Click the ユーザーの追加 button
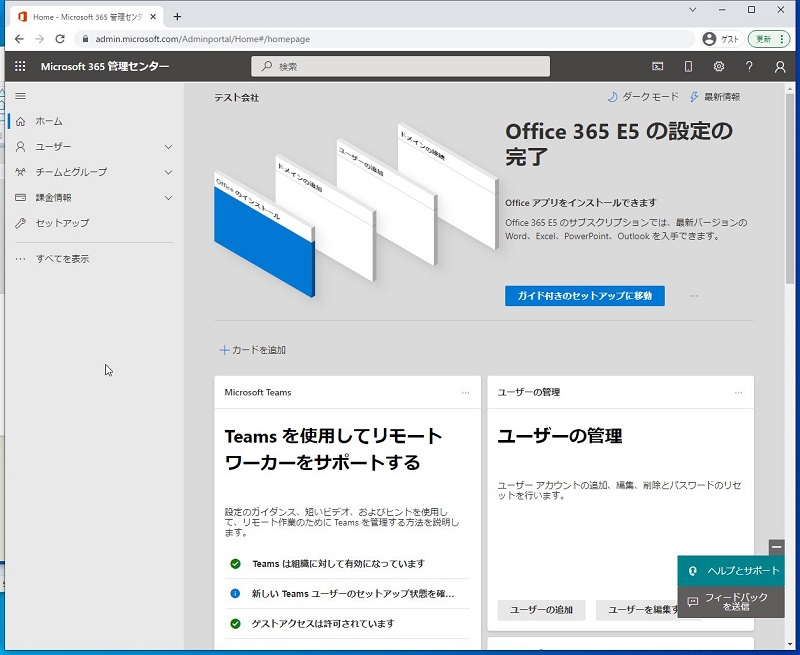 pyautogui.click(x=541, y=610)
